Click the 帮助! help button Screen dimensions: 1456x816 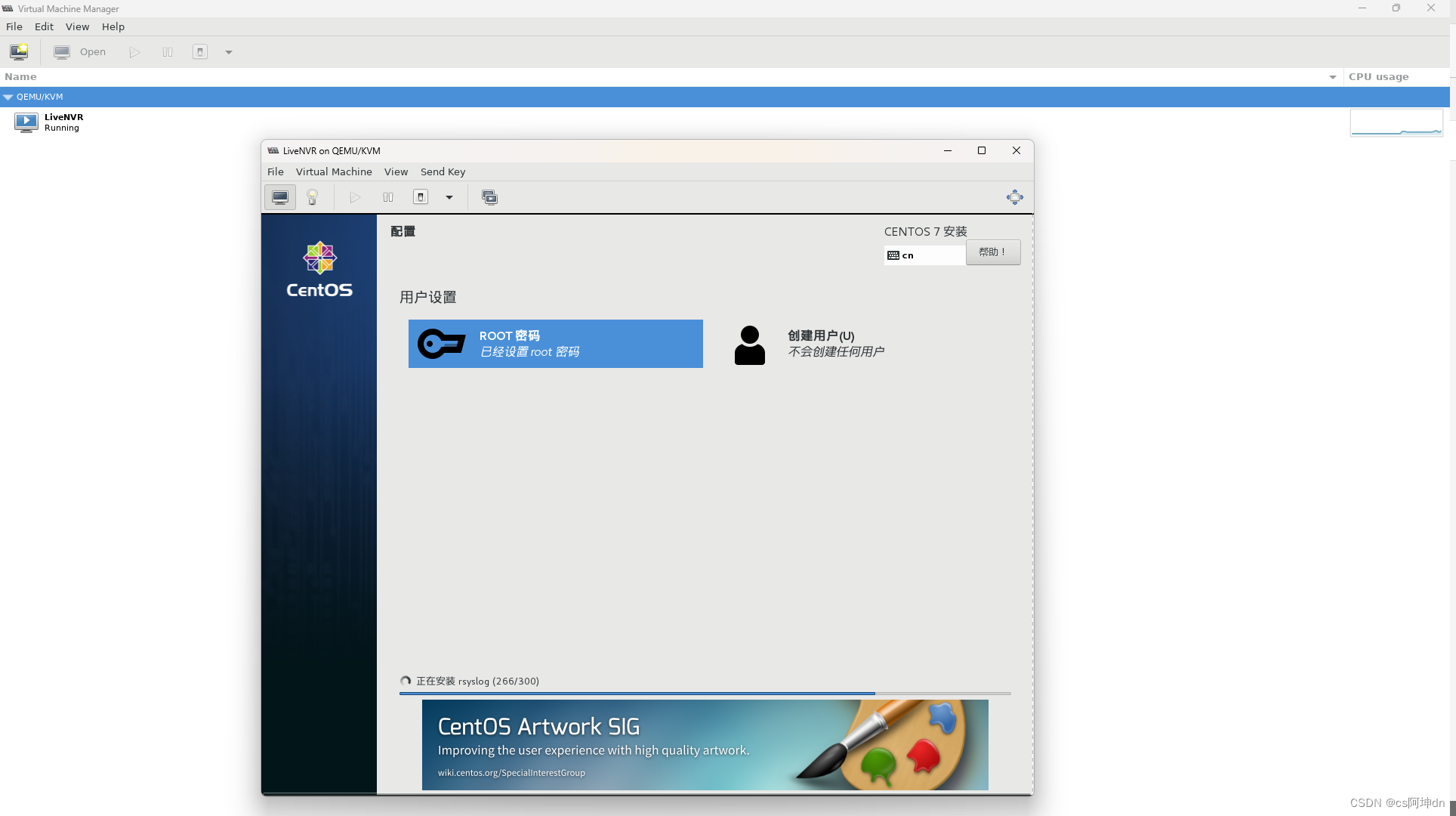pyautogui.click(x=993, y=252)
